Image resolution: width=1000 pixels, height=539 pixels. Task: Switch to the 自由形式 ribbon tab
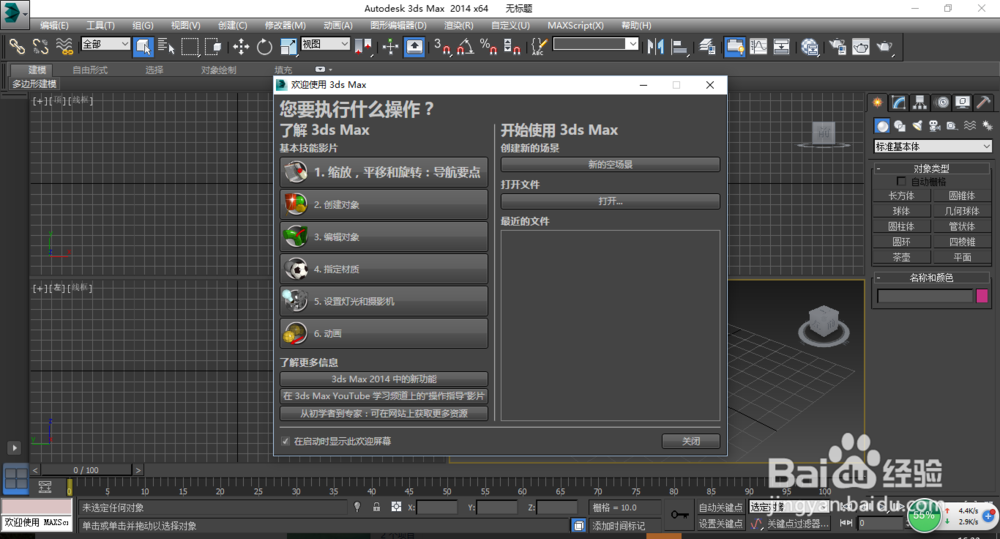90,70
